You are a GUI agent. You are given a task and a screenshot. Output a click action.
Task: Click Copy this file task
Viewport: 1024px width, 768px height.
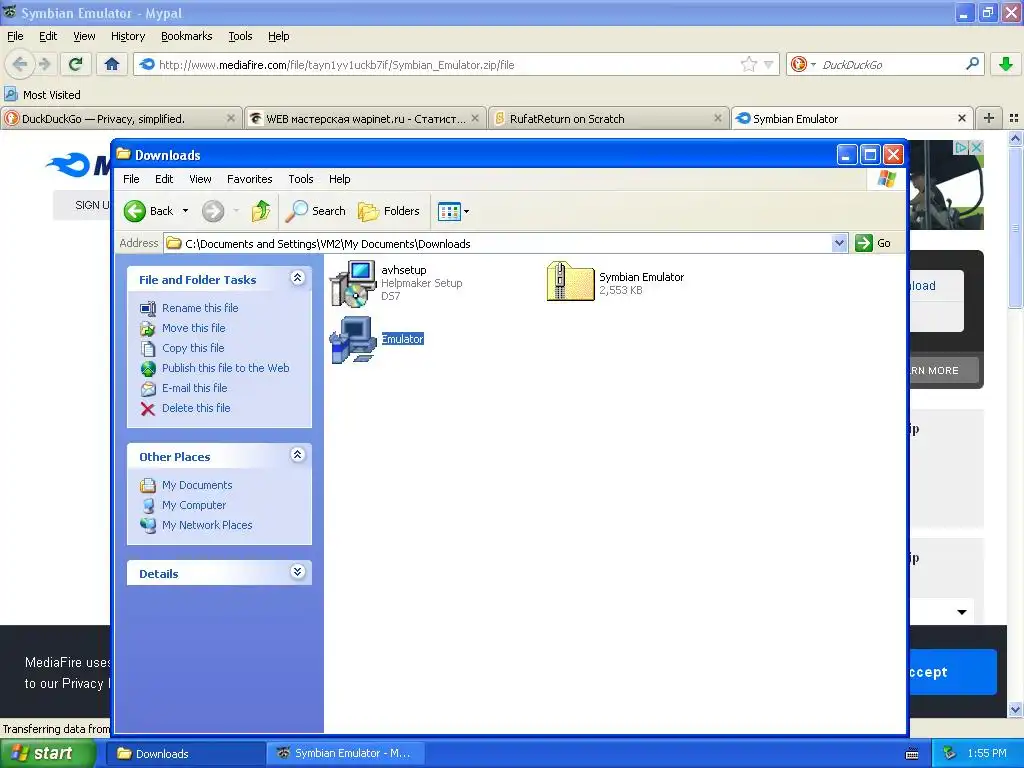pyautogui.click(x=193, y=348)
